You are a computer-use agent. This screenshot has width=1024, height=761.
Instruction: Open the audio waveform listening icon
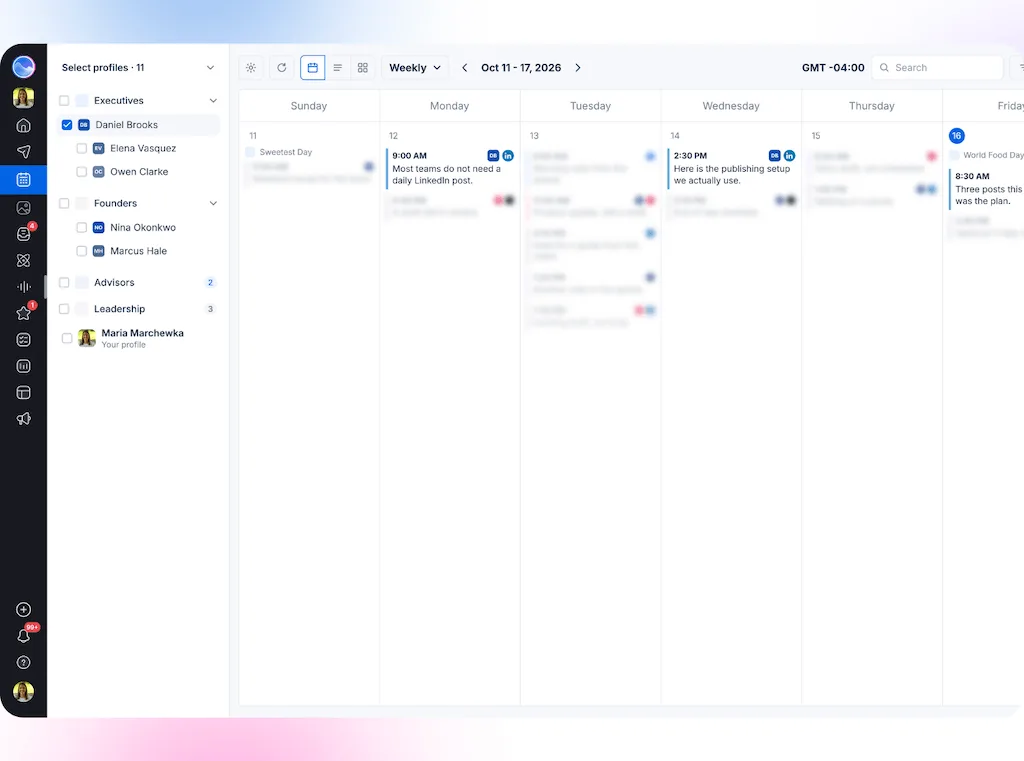[x=24, y=287]
